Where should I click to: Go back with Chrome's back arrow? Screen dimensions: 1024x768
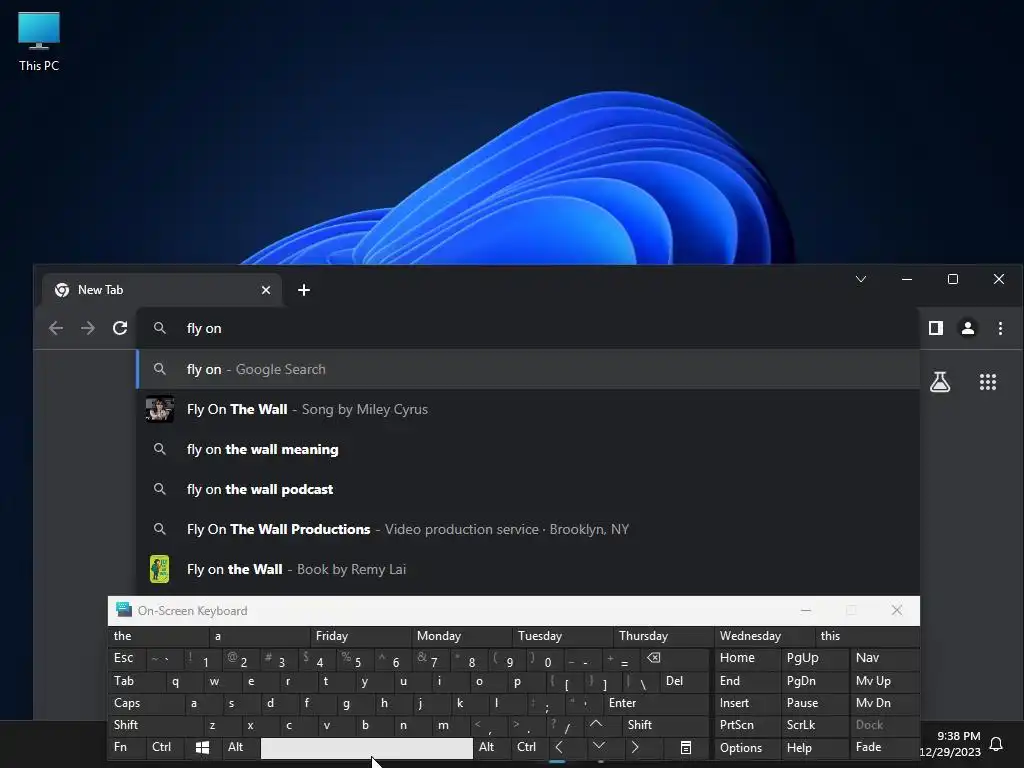56,328
